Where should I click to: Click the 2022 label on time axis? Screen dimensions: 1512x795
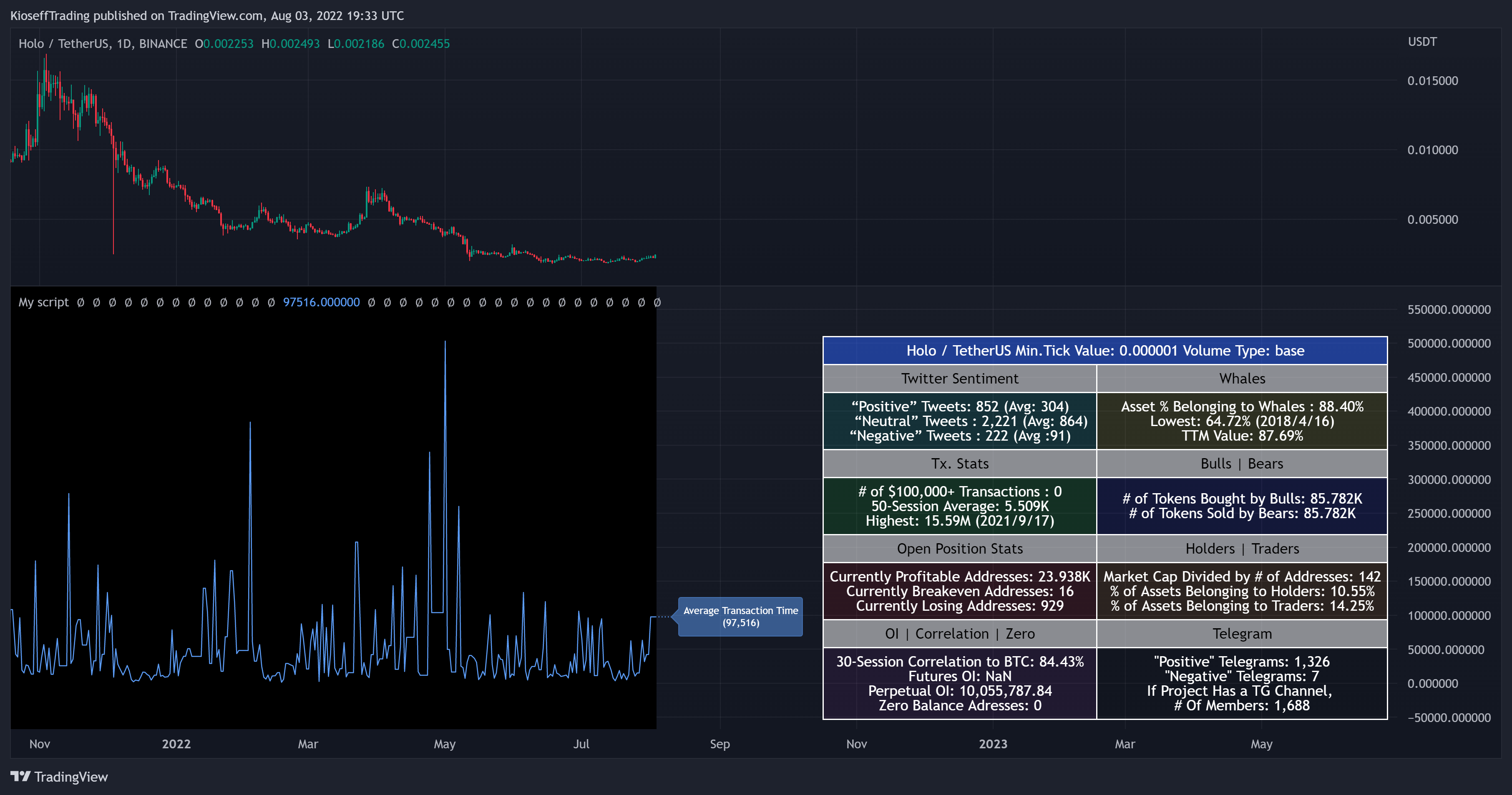pyautogui.click(x=176, y=745)
